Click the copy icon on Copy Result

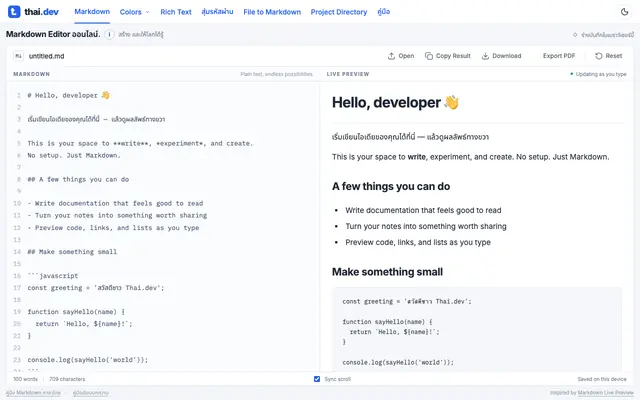pyautogui.click(x=429, y=56)
